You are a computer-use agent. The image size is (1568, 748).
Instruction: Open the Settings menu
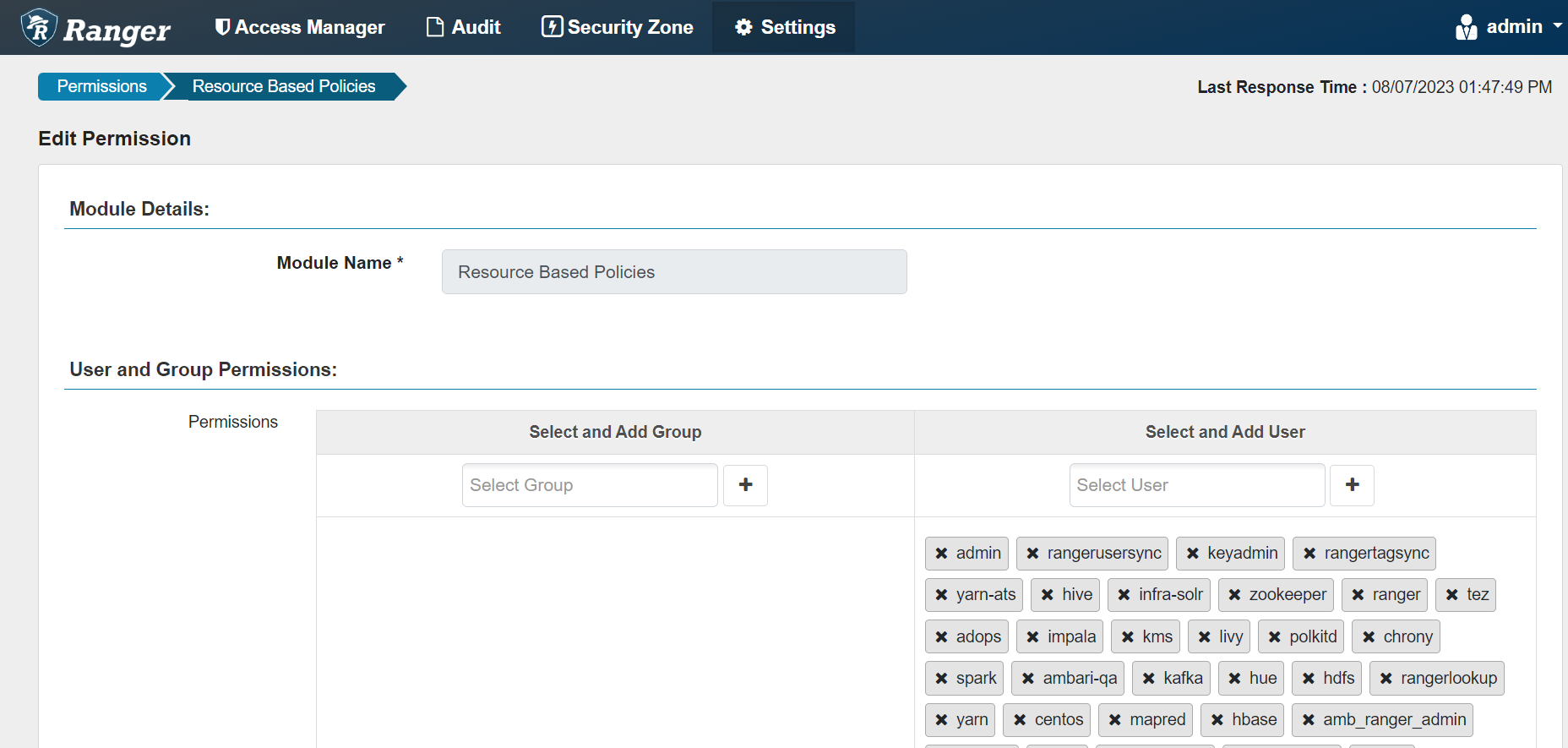[784, 27]
